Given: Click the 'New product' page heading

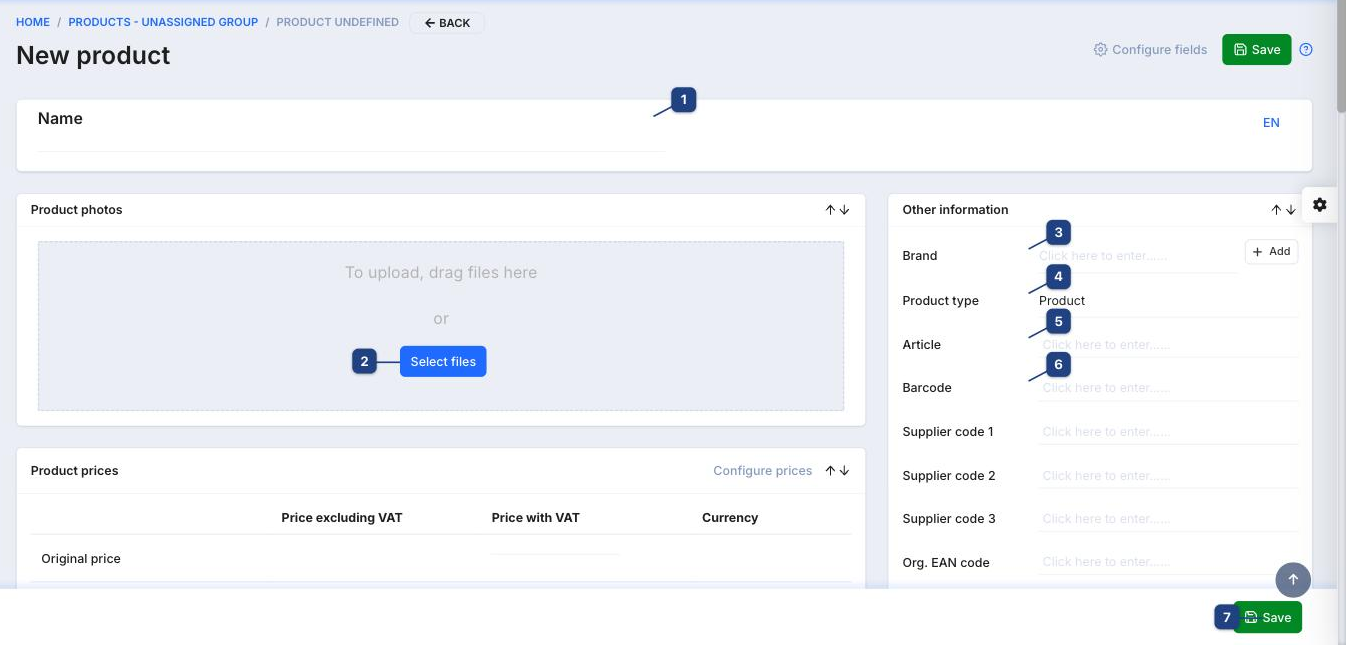Looking at the screenshot, I should [x=93, y=55].
